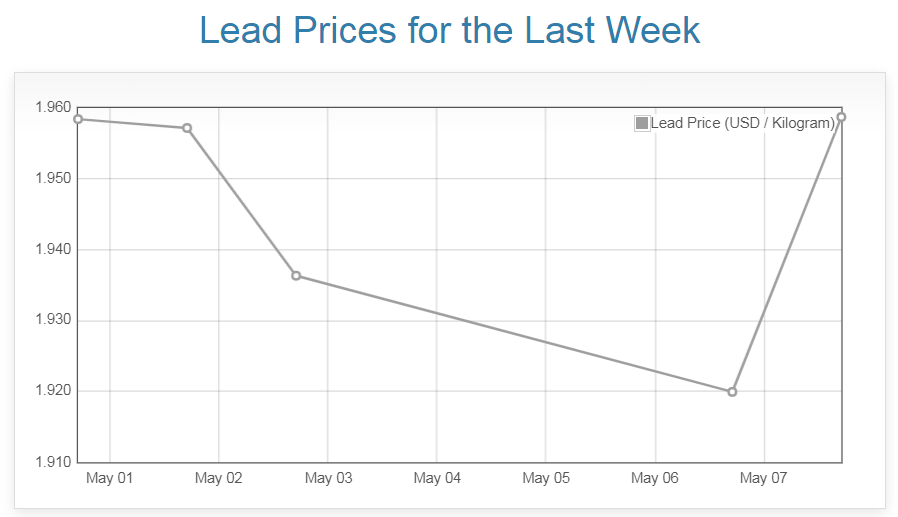Screen dimensions: 898x517
Task: Click the May 05 x-axis label
Action: tap(546, 479)
